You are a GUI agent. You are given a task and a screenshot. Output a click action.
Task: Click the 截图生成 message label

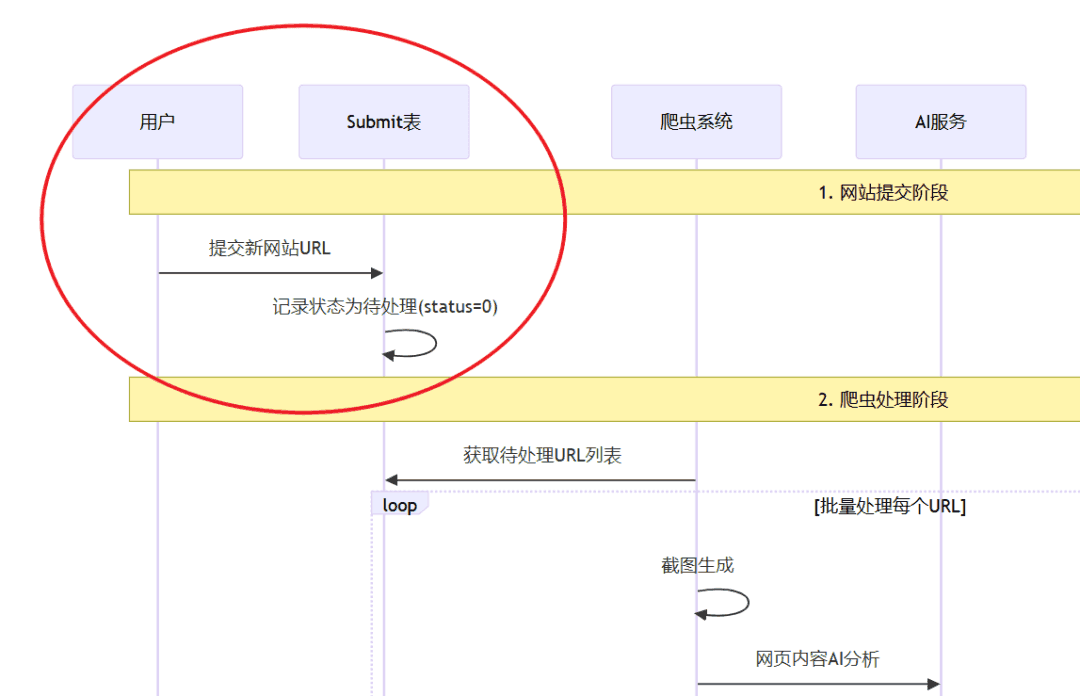(x=697, y=566)
